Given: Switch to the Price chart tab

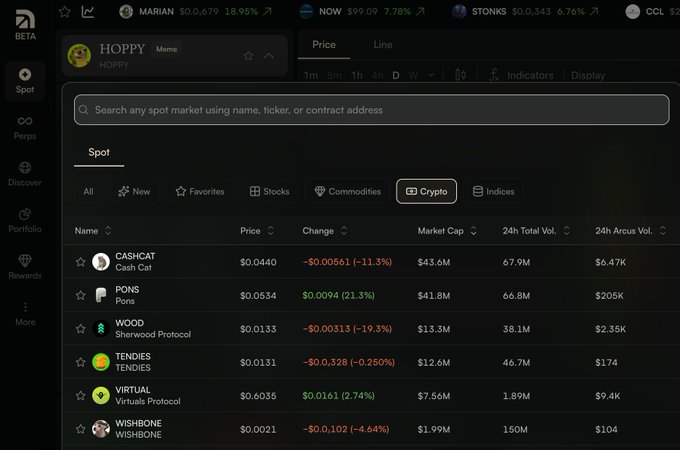Looking at the screenshot, I should (x=324, y=45).
